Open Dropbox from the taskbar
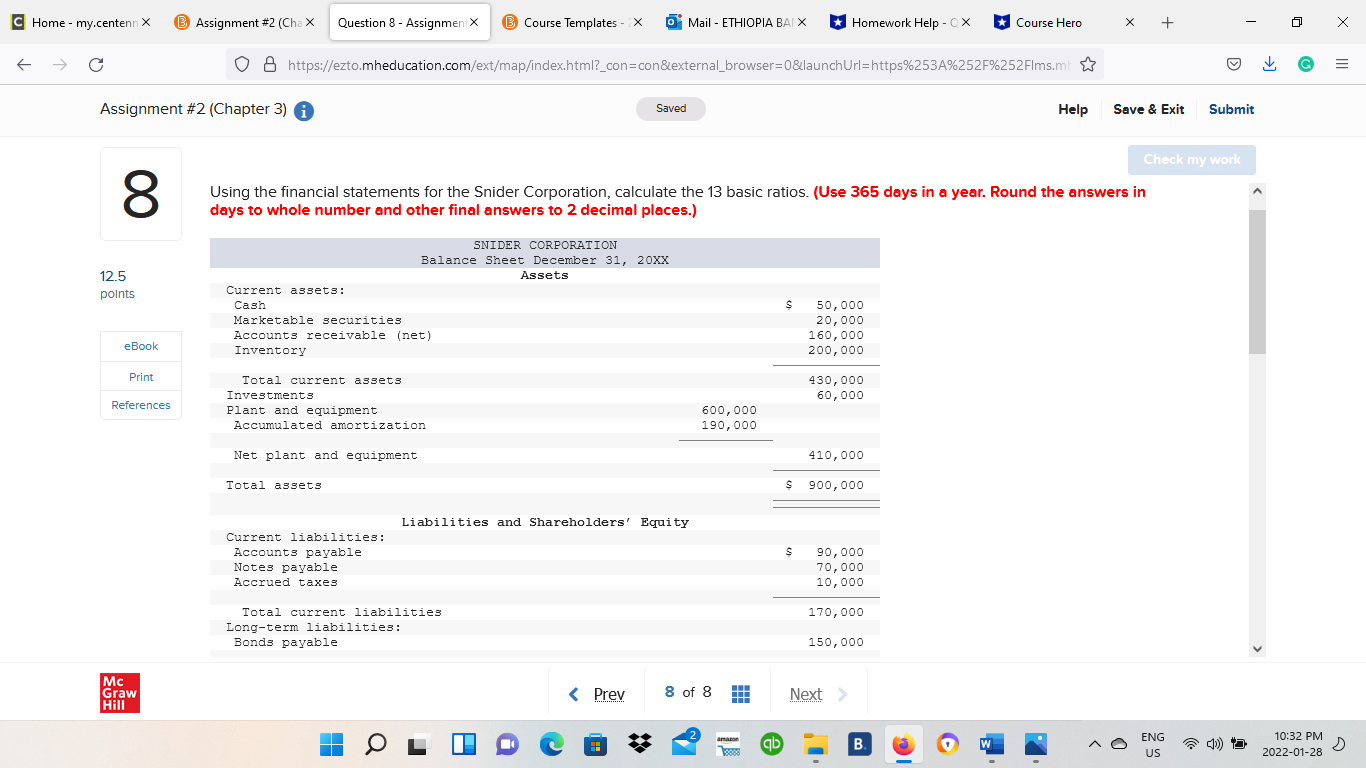This screenshot has height=768, width=1366. click(x=640, y=745)
